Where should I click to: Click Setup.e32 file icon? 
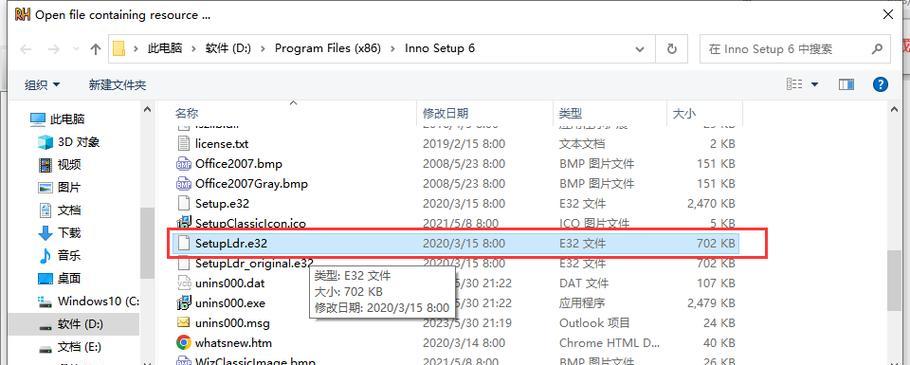pos(183,204)
